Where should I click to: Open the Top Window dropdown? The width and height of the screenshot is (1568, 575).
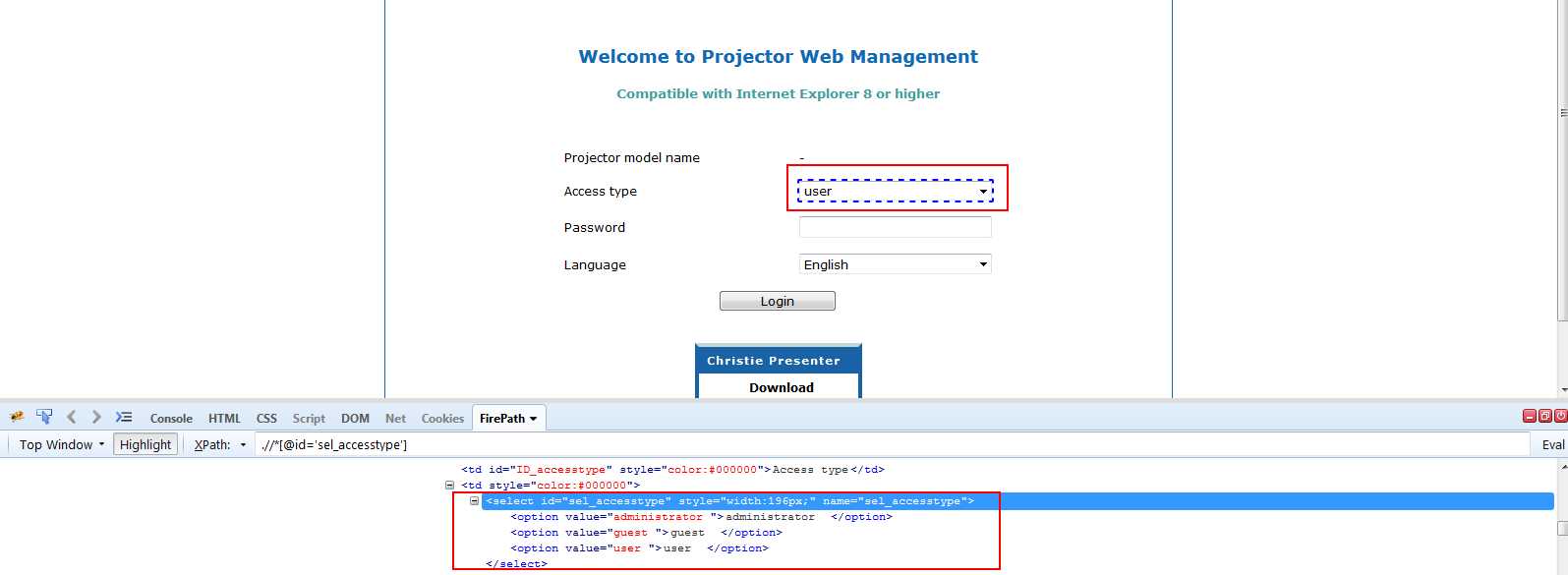coord(61,444)
